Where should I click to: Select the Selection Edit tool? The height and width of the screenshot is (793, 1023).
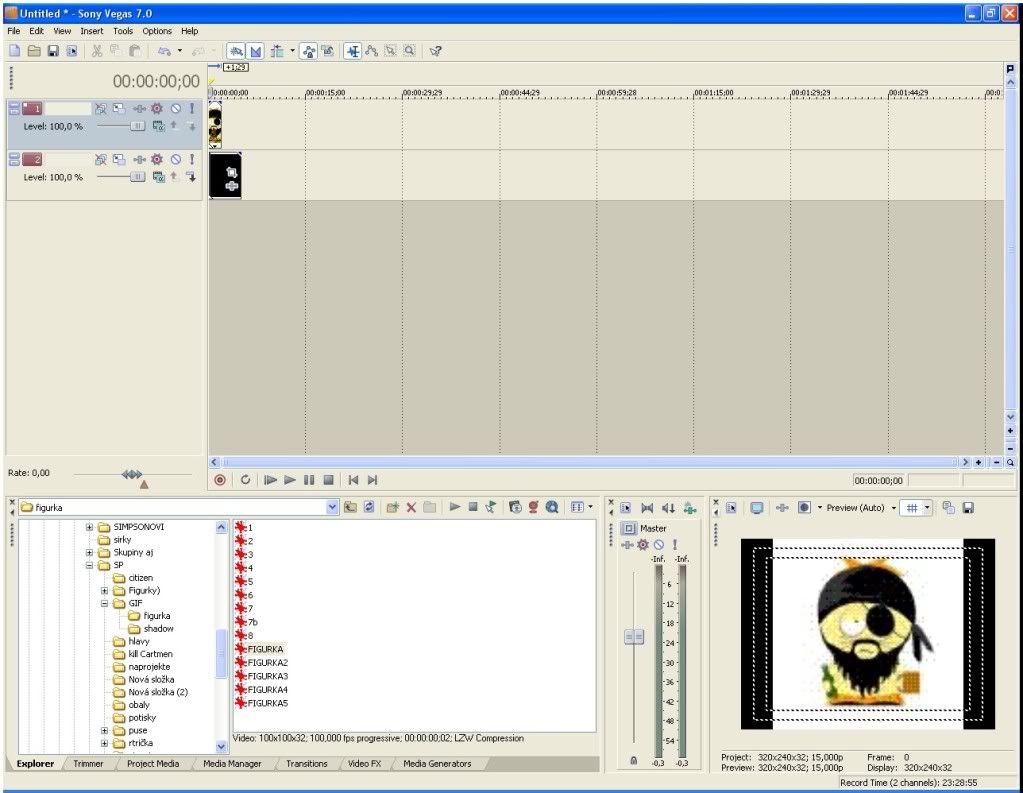pos(390,51)
